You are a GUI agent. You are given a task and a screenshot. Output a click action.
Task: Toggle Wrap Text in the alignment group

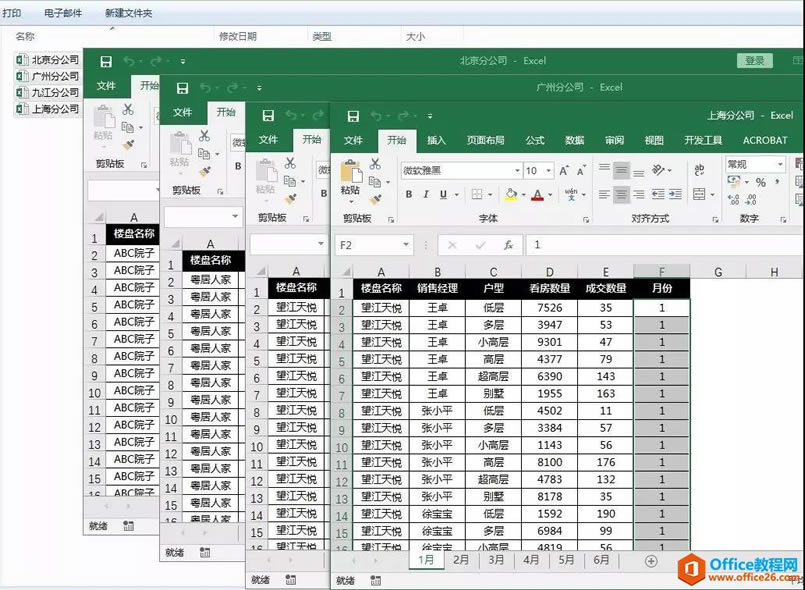[698, 171]
